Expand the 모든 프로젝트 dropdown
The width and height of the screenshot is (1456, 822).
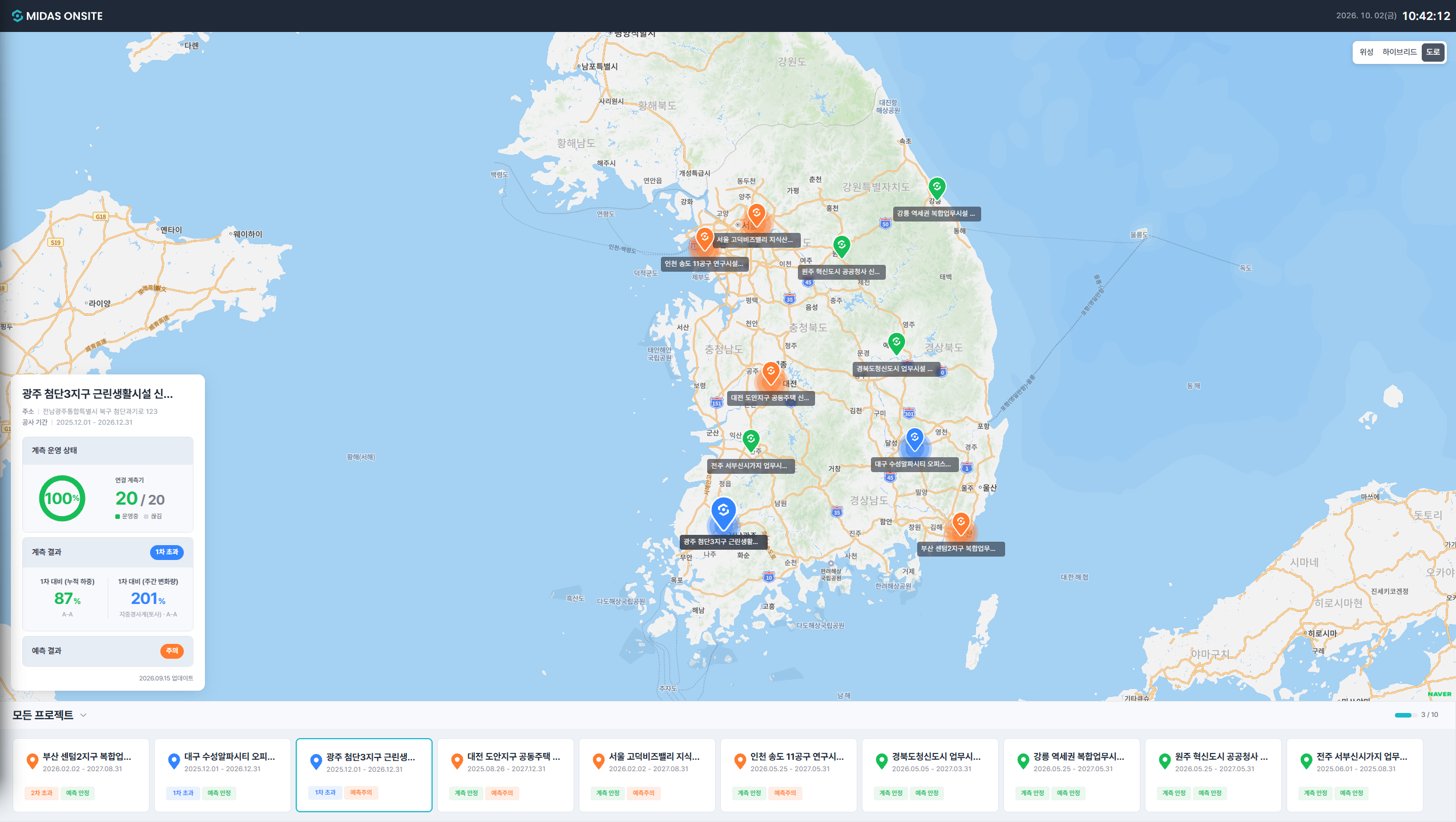pyautogui.click(x=83, y=715)
